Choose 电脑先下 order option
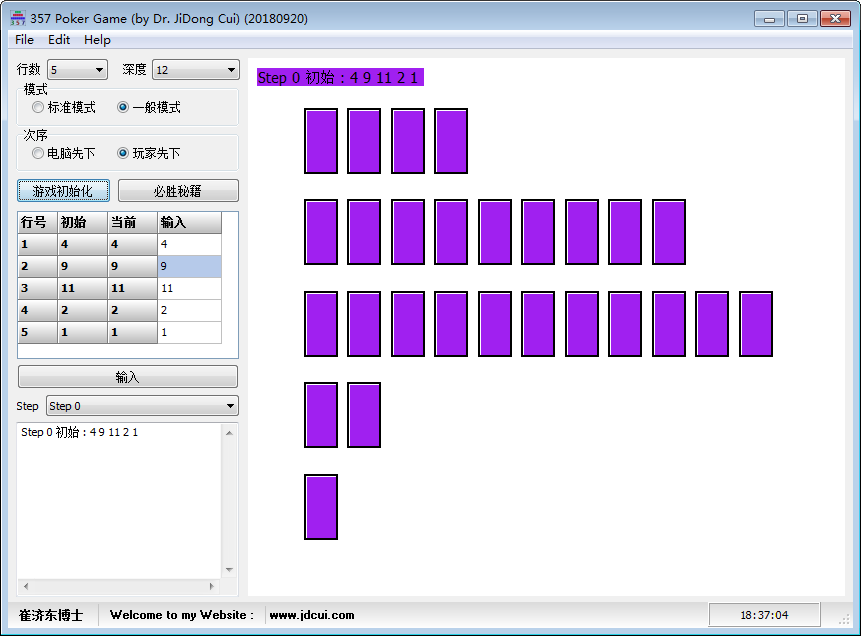Image resolution: width=861 pixels, height=636 pixels. point(64,153)
